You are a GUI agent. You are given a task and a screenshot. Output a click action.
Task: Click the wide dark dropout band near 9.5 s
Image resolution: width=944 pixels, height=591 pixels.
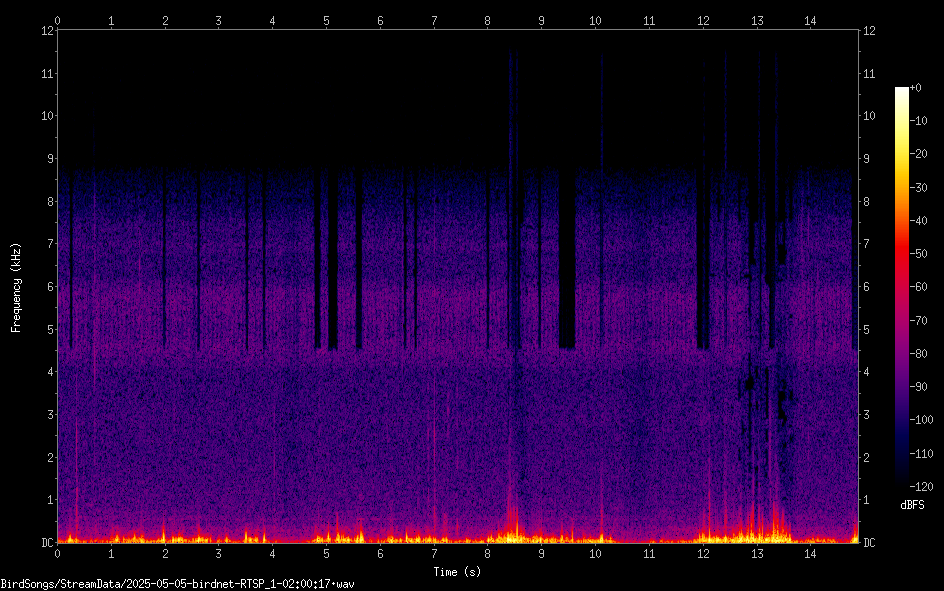pyautogui.click(x=567, y=259)
